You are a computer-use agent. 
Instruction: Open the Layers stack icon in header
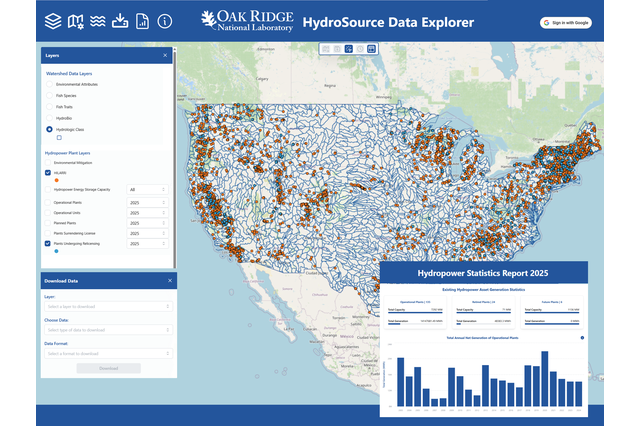[x=53, y=21]
